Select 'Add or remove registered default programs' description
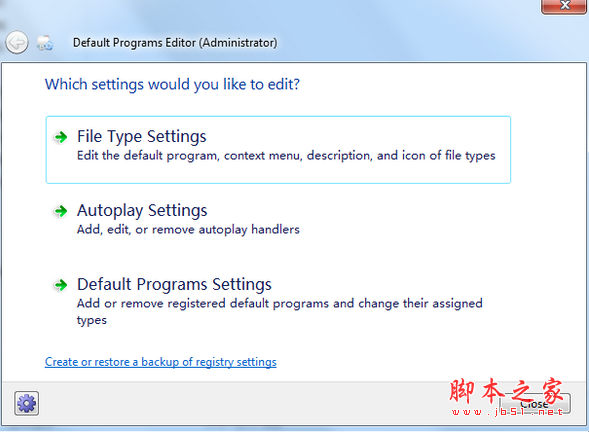 (x=279, y=303)
